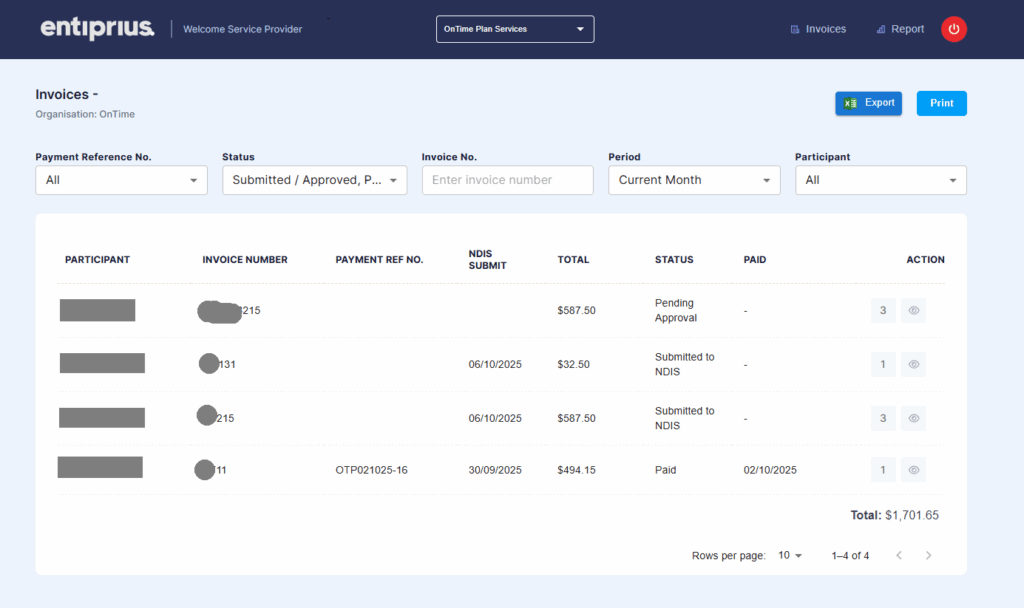View the $494.15 Paid invoice eye icon
The image size is (1024, 608).
913,470
